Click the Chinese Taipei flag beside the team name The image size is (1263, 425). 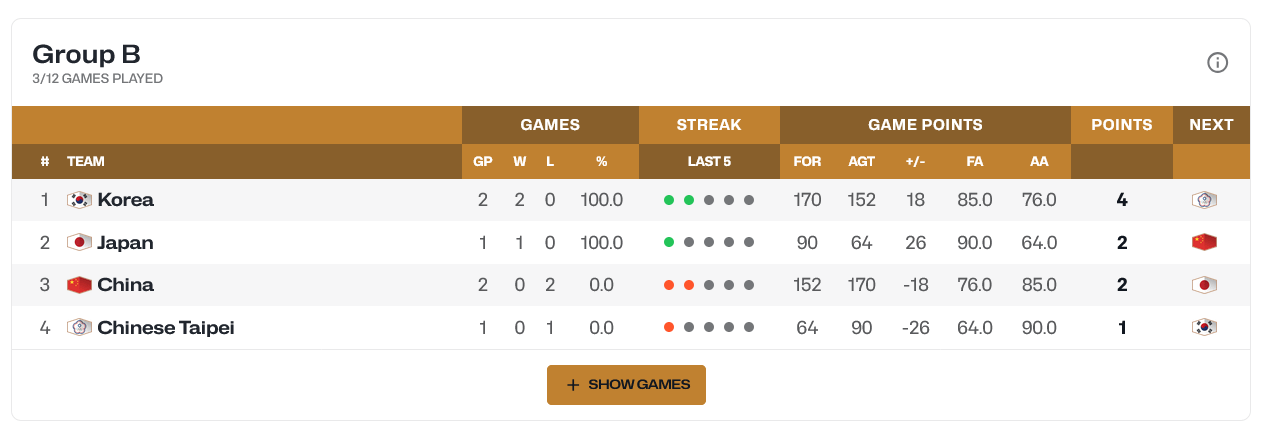[x=79, y=328]
